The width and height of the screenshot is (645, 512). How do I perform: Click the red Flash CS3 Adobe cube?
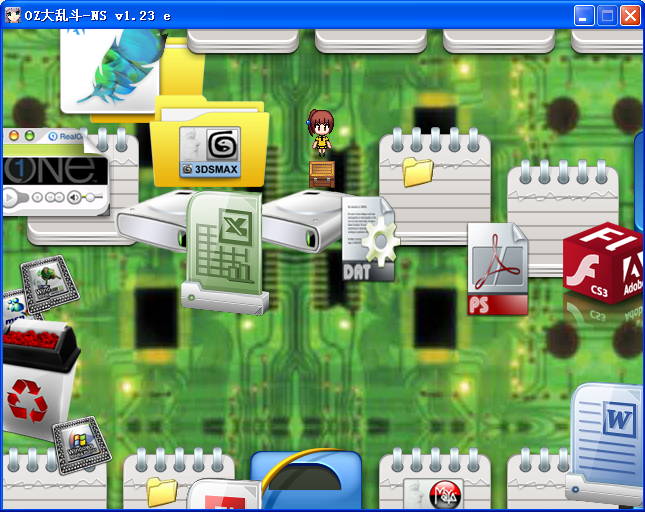click(603, 263)
